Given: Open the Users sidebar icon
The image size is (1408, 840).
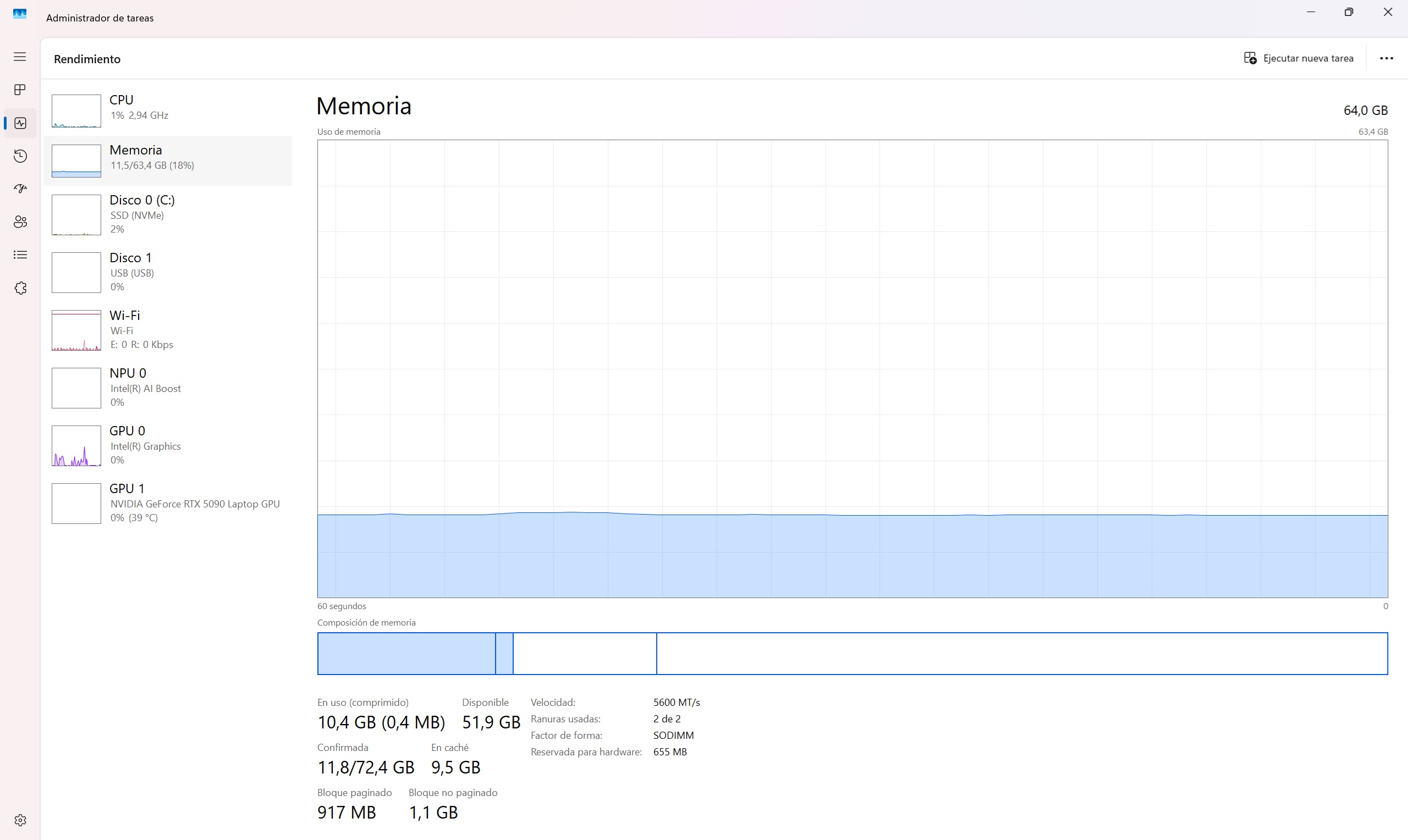Looking at the screenshot, I should (x=20, y=222).
